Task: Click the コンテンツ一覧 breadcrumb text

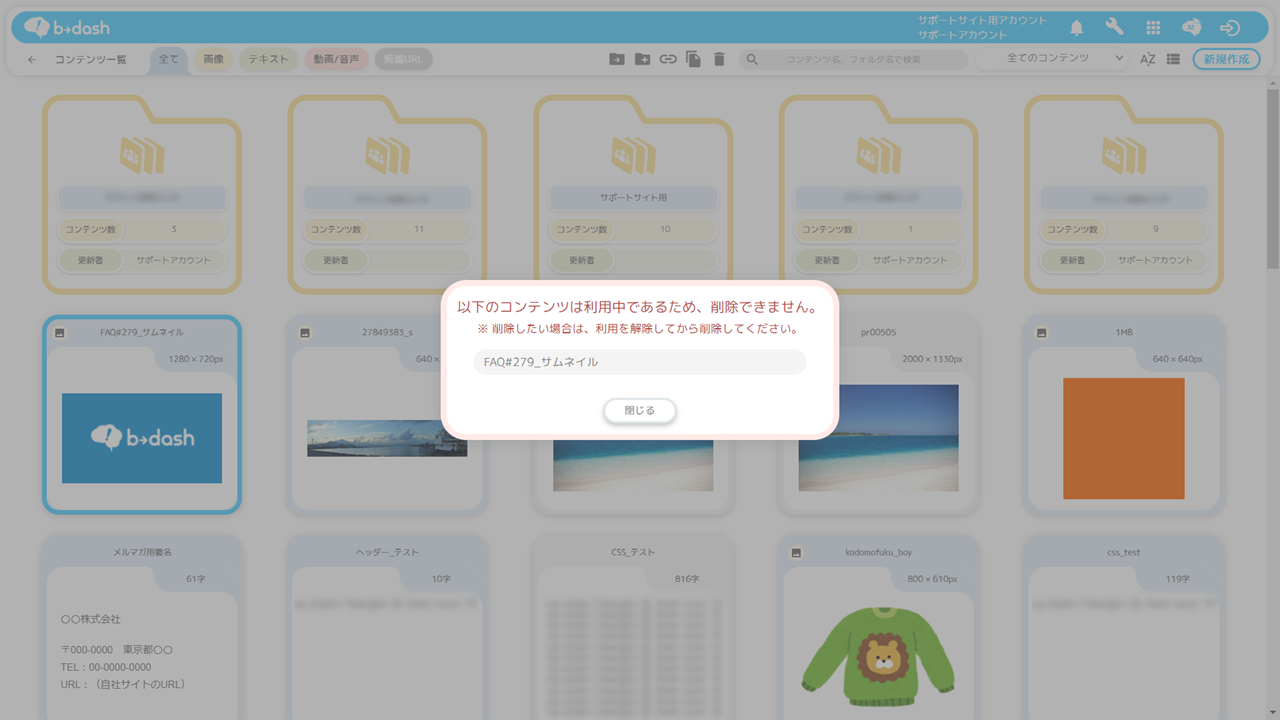Action: pyautogui.click(x=91, y=59)
